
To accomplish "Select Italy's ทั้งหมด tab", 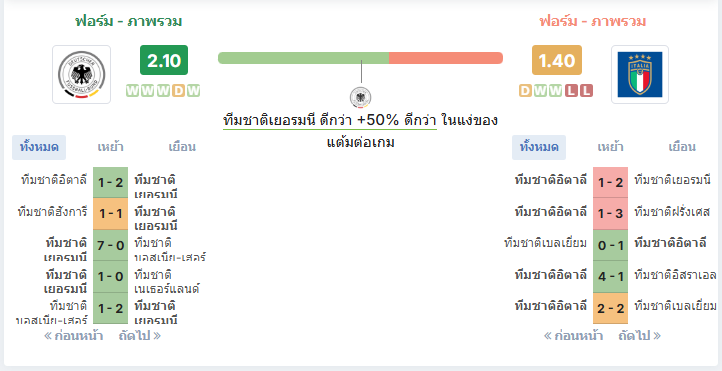I will coord(539,147).
